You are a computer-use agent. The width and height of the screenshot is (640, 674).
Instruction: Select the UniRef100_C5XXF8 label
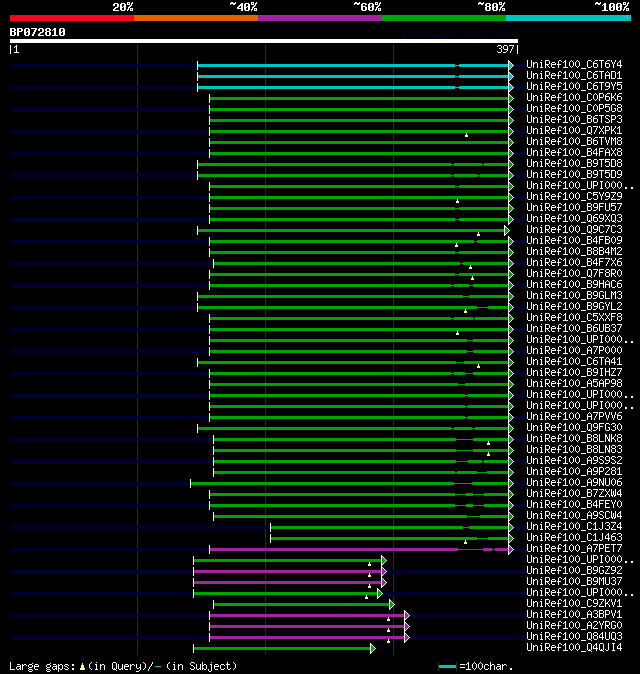[574, 318]
